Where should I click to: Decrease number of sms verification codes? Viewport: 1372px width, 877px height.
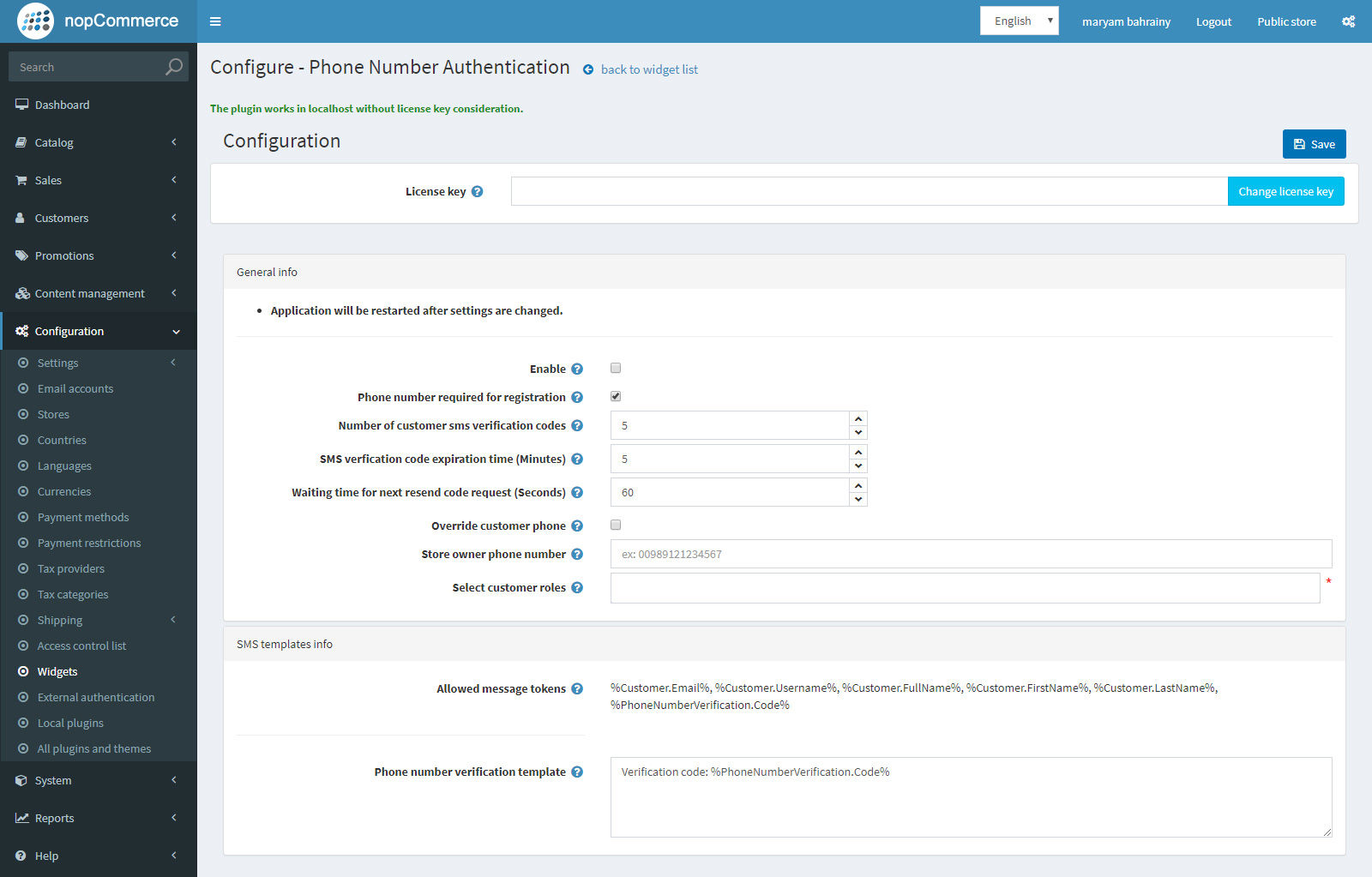click(858, 432)
